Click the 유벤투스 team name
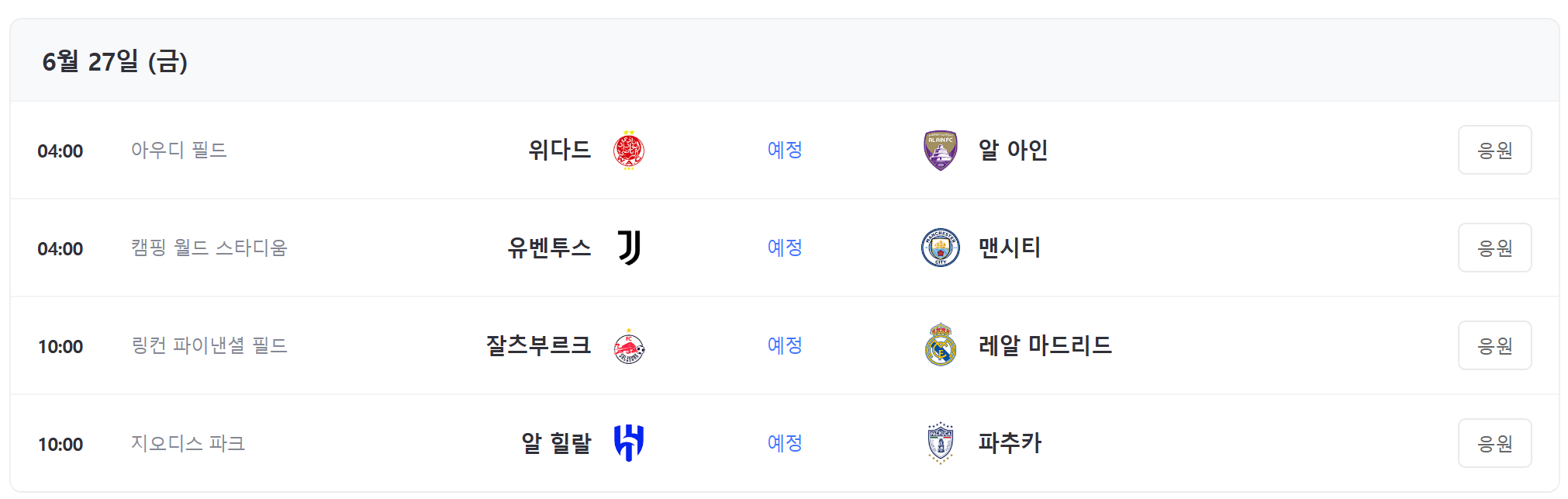This screenshot has width=1568, height=499. coord(547,247)
